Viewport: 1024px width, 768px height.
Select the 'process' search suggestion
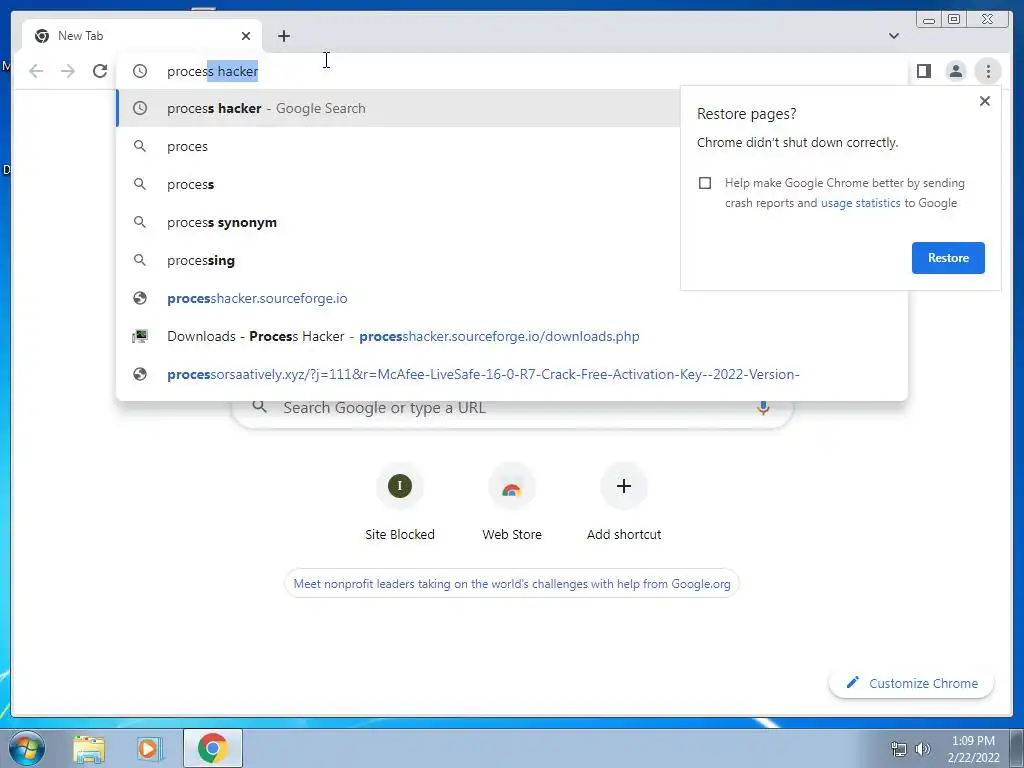pyautogui.click(x=398, y=184)
